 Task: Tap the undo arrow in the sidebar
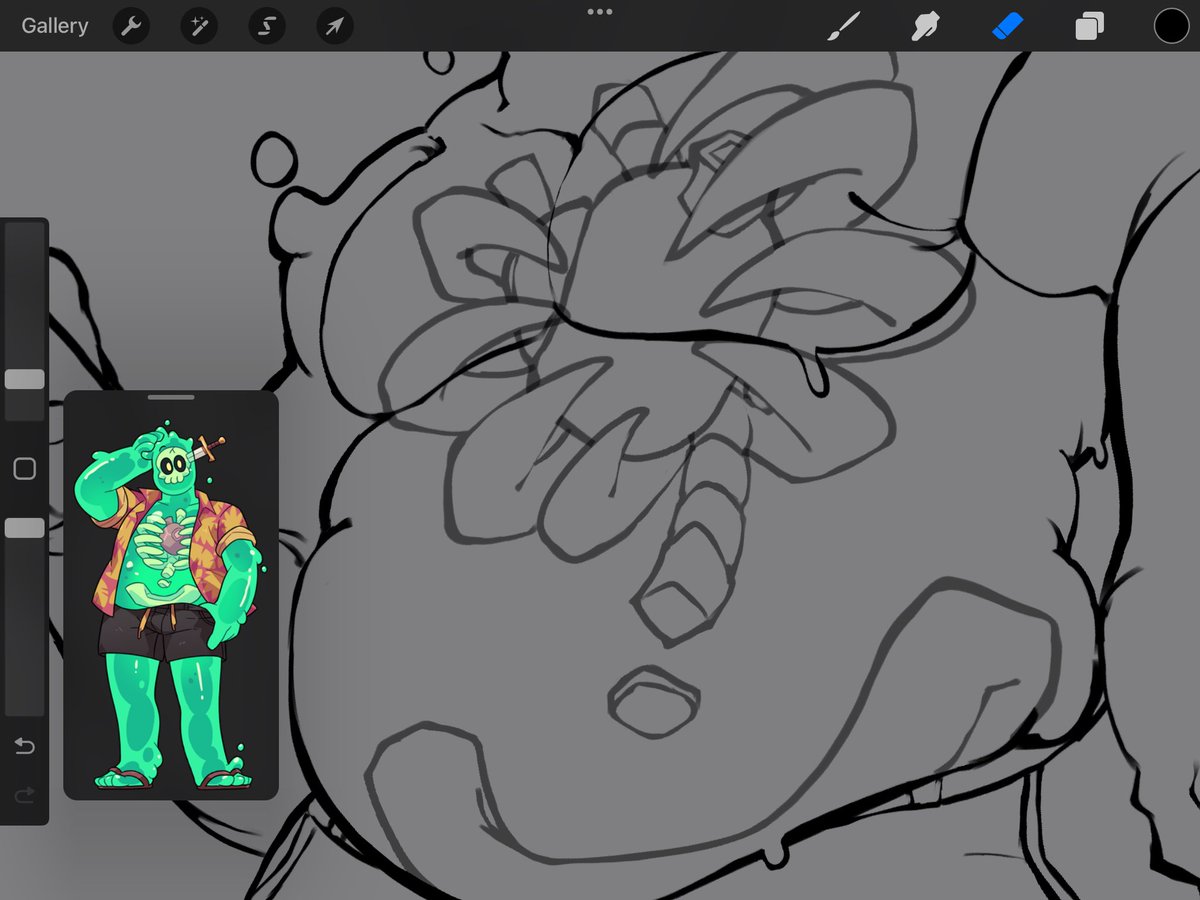[x=24, y=745]
